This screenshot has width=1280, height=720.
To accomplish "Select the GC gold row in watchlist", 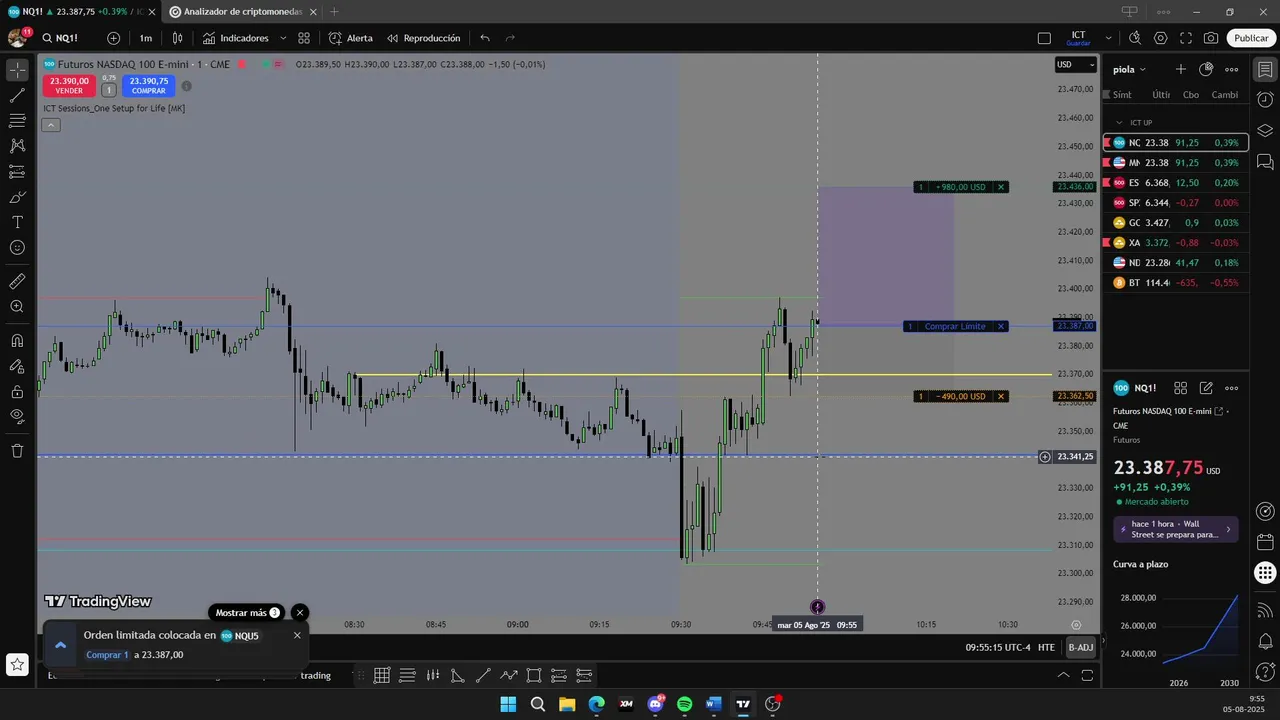I will [1175, 223].
